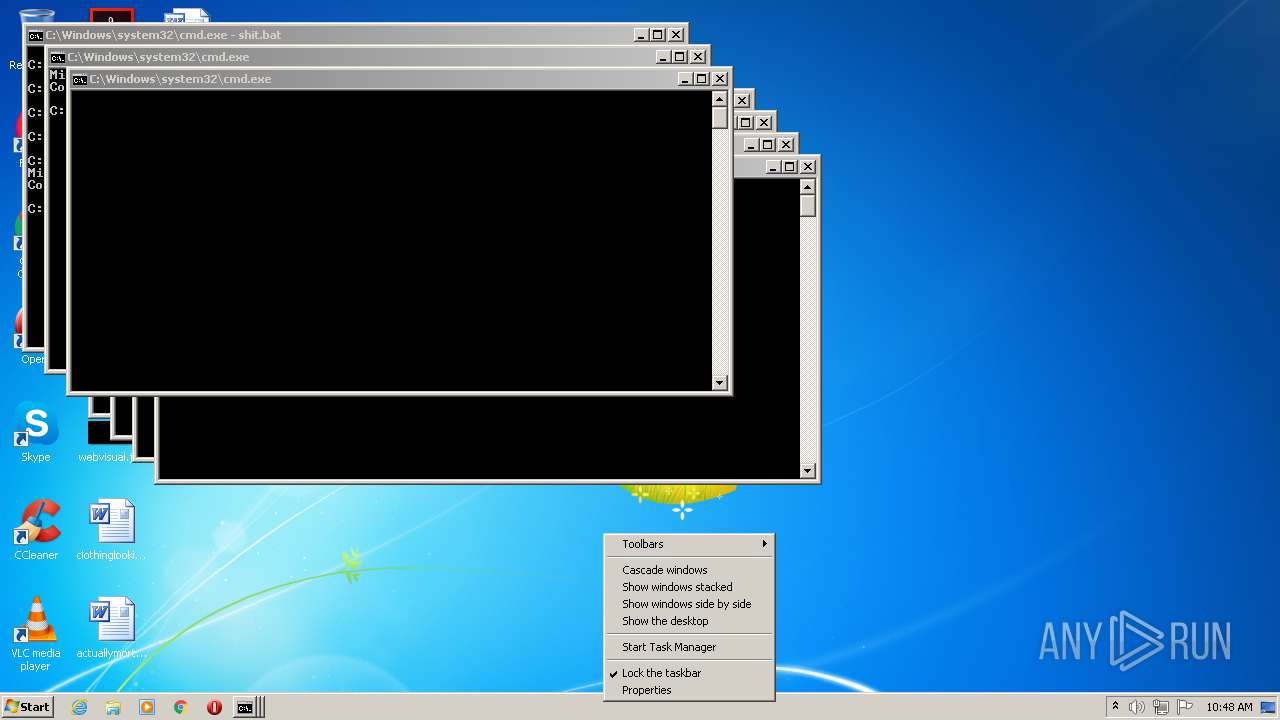Close the second cmd.exe window
The height and width of the screenshot is (720, 1280).
tap(698, 57)
